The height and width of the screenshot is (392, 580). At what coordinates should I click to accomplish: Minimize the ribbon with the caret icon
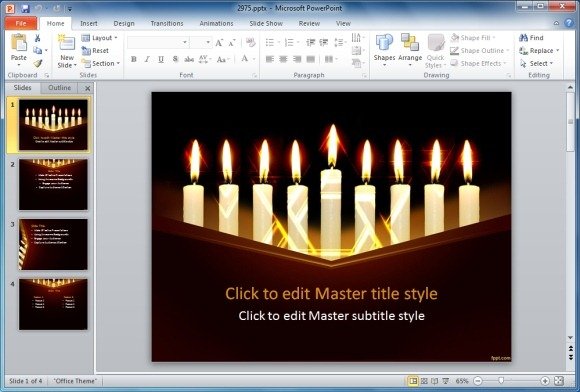click(x=556, y=23)
